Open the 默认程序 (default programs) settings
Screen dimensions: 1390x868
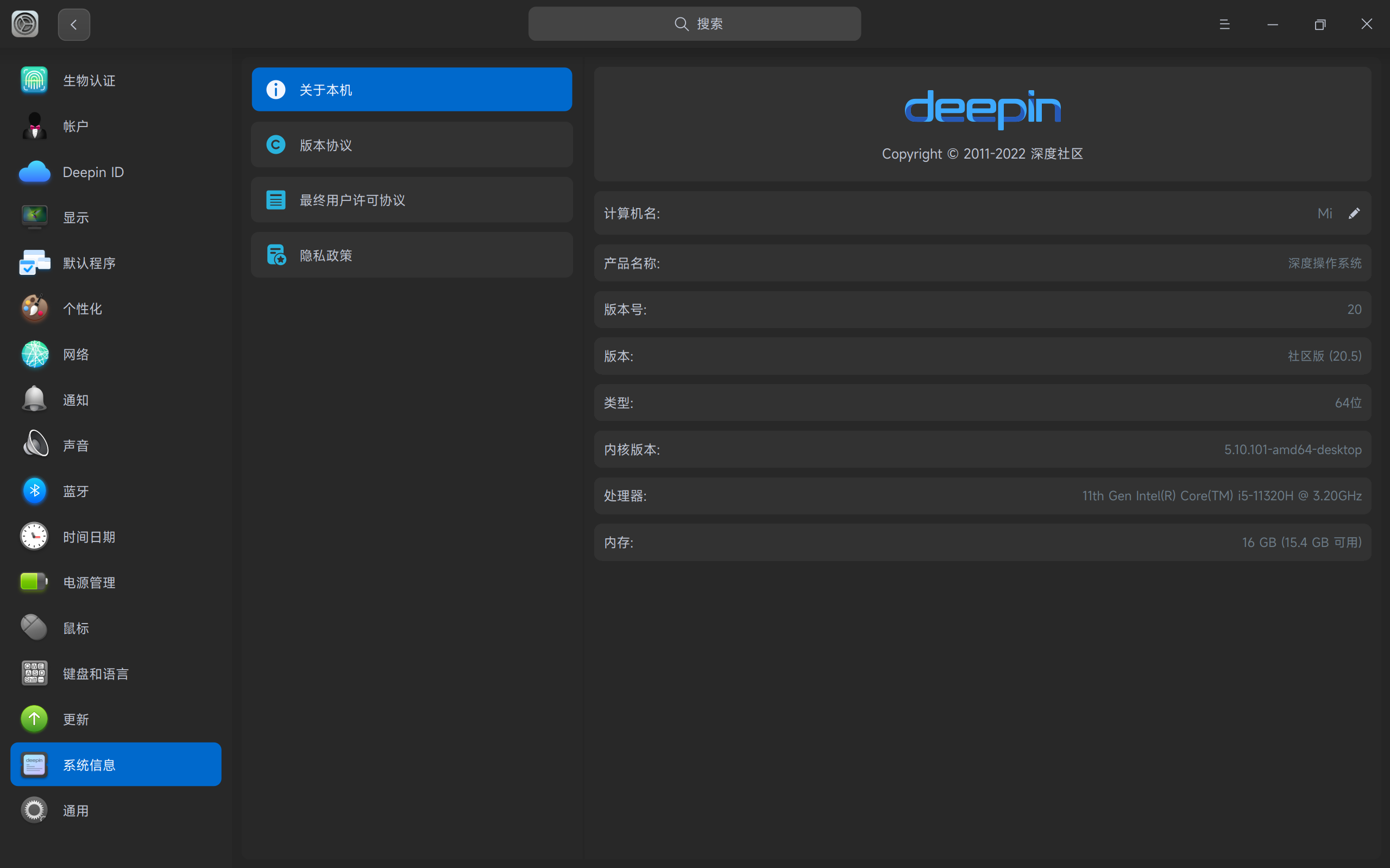[90, 262]
